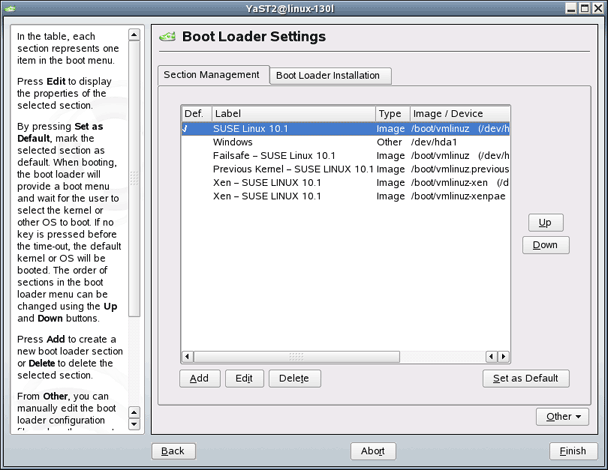Screen dimensions: 608x470
Task: Go Back with the Back button
Action: [x=173, y=451]
